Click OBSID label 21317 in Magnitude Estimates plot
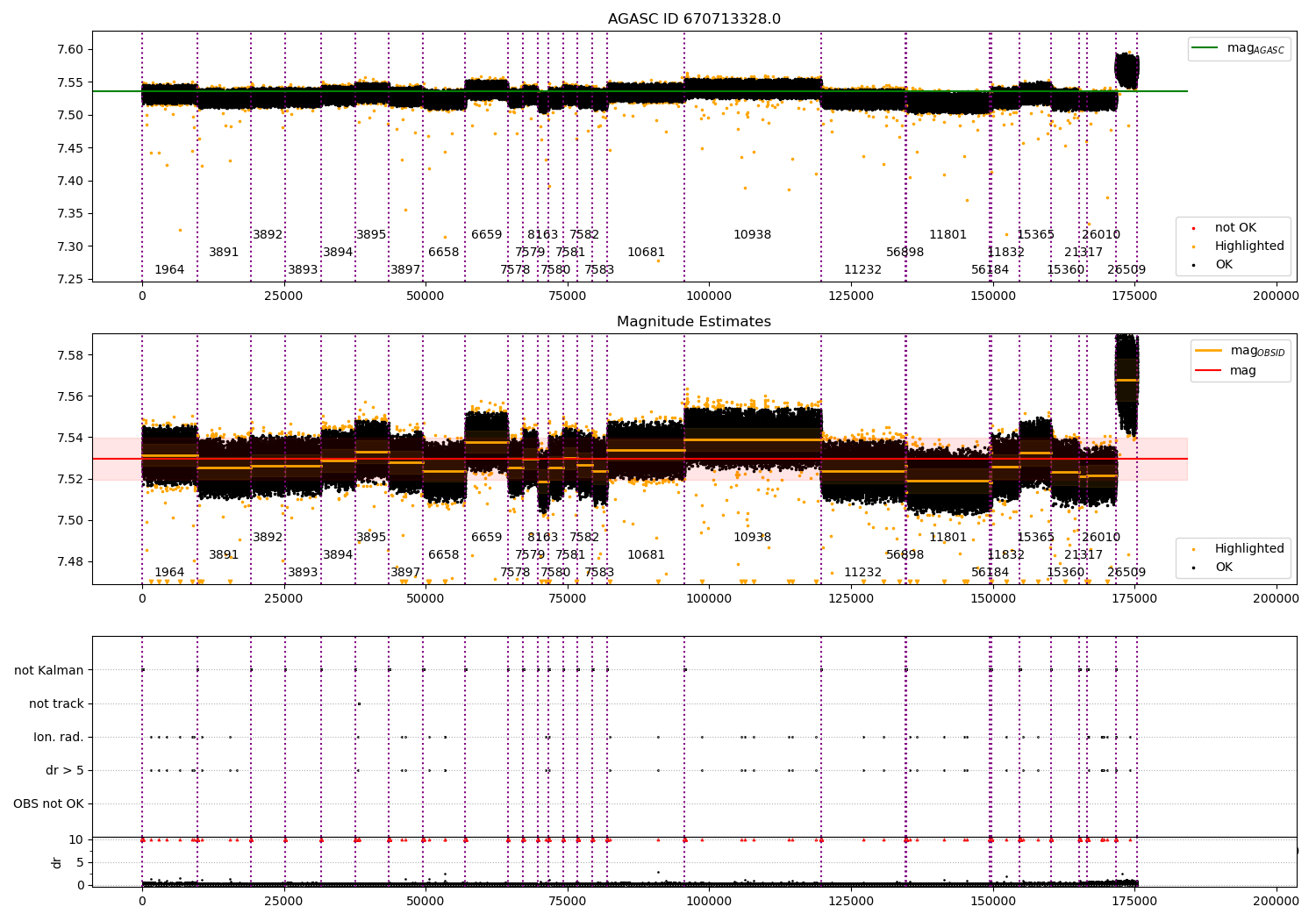The image size is (1316, 921). coord(1084,555)
